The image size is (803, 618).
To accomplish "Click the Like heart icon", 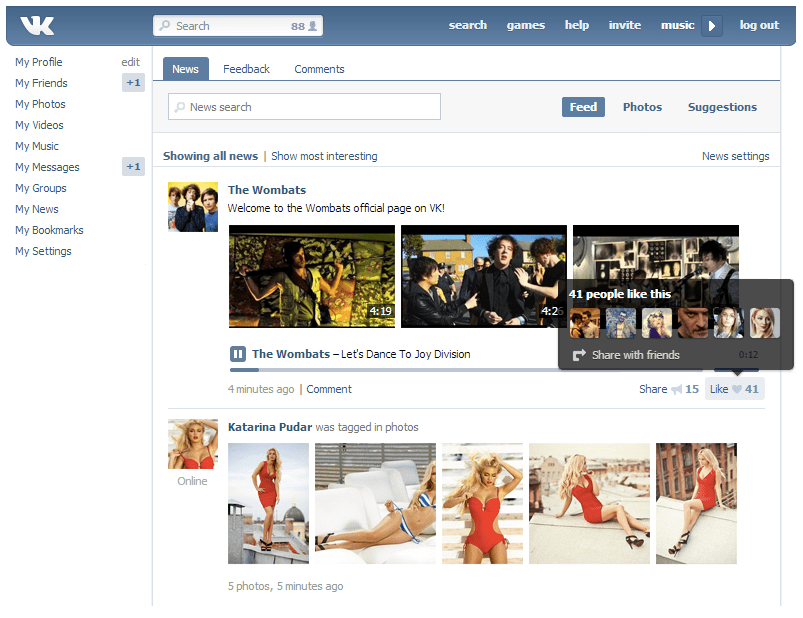I will (x=737, y=389).
